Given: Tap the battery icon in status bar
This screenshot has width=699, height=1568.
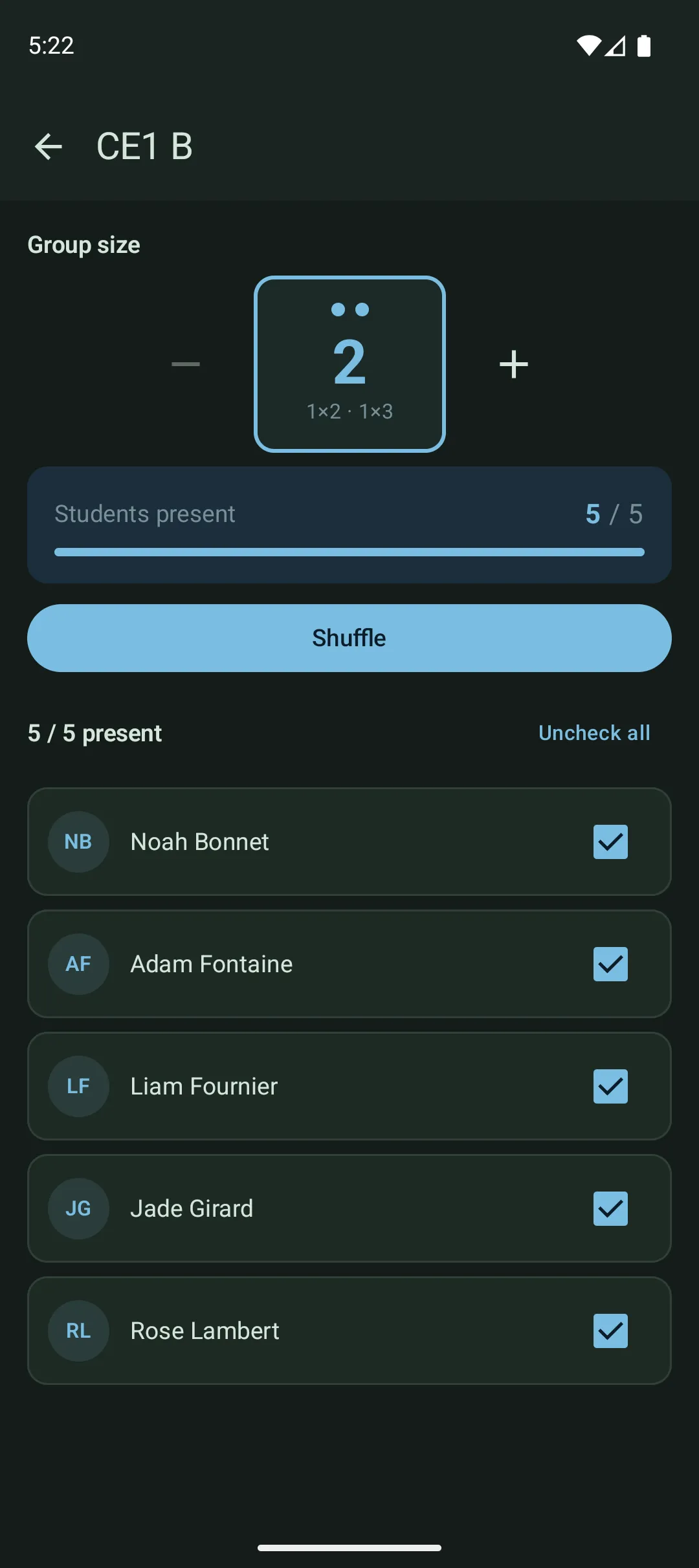Looking at the screenshot, I should coord(643,46).
